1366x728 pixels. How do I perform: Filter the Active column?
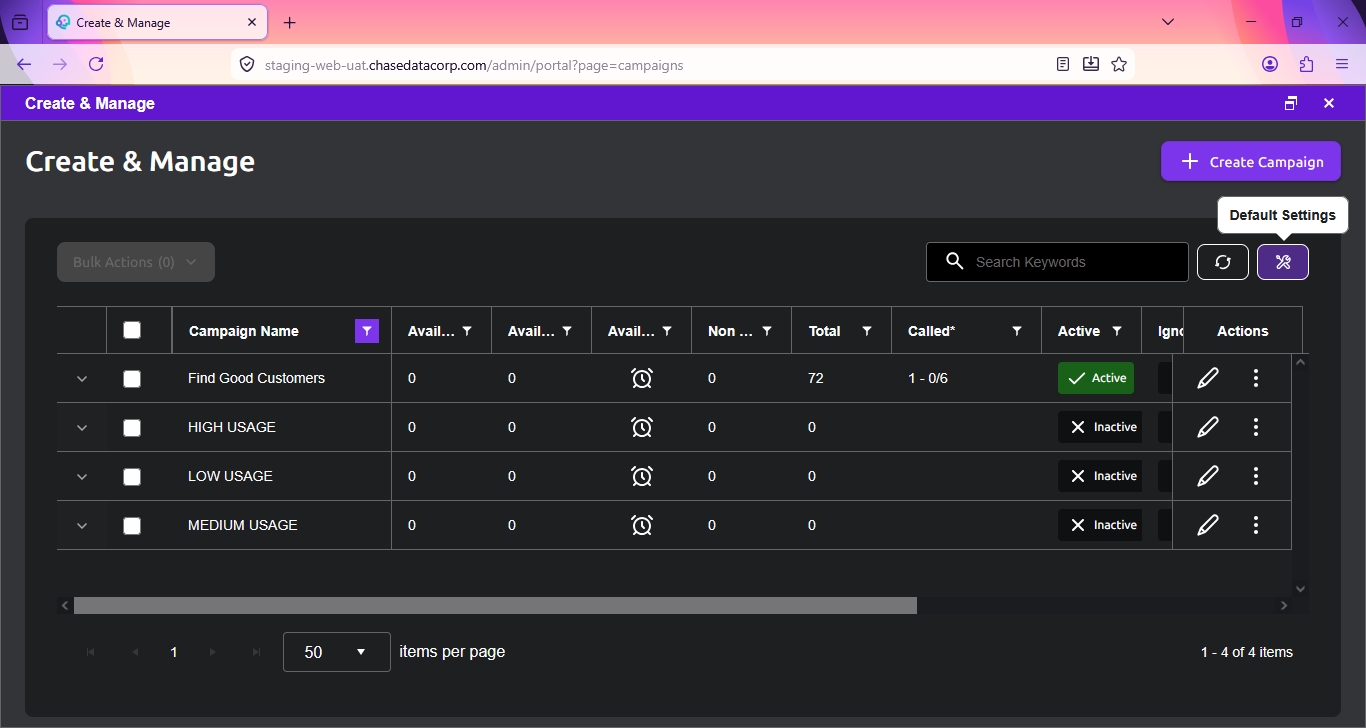click(1117, 331)
